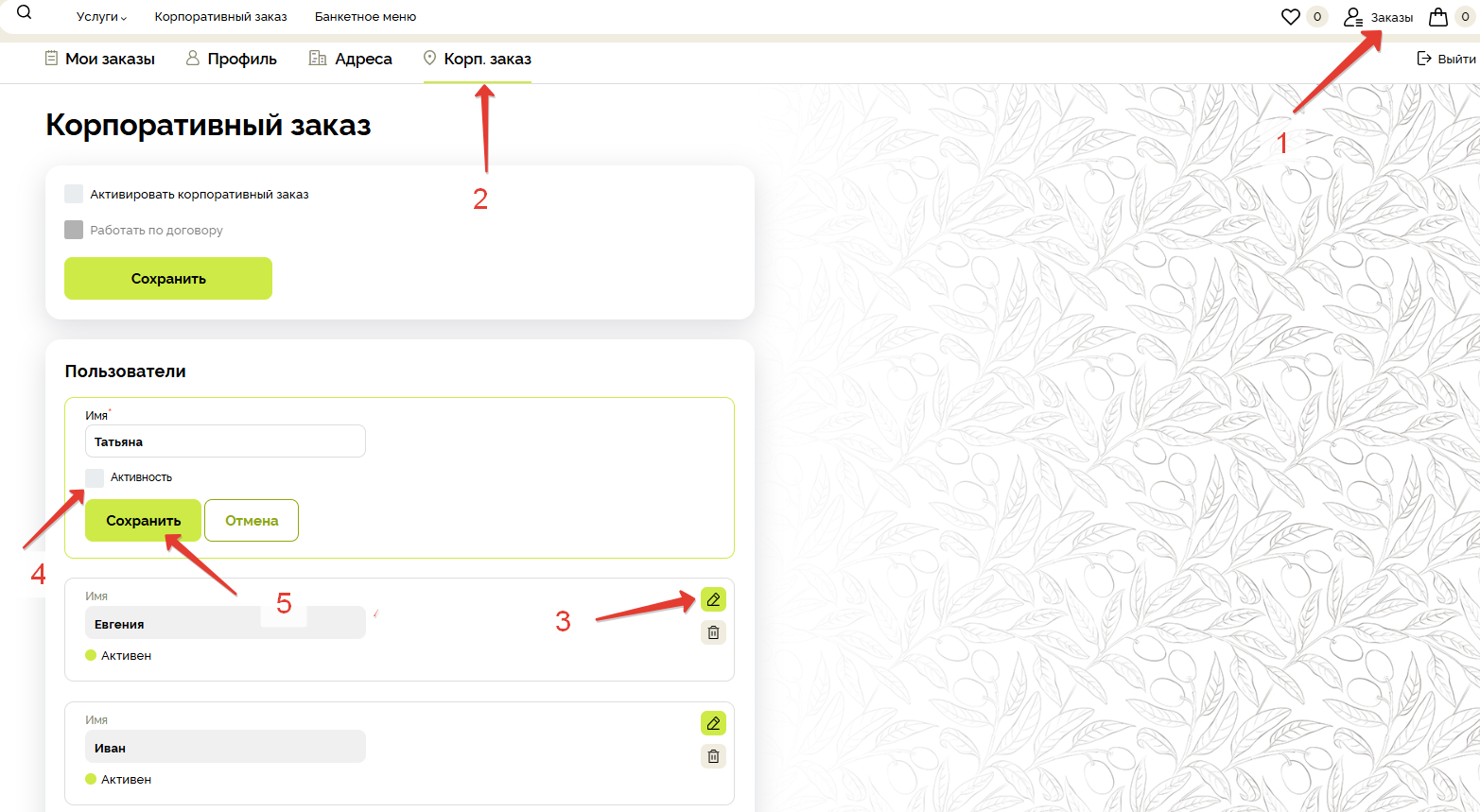This screenshot has height=812, width=1480.
Task: Open favorites via the heart icon
Action: click(1290, 17)
